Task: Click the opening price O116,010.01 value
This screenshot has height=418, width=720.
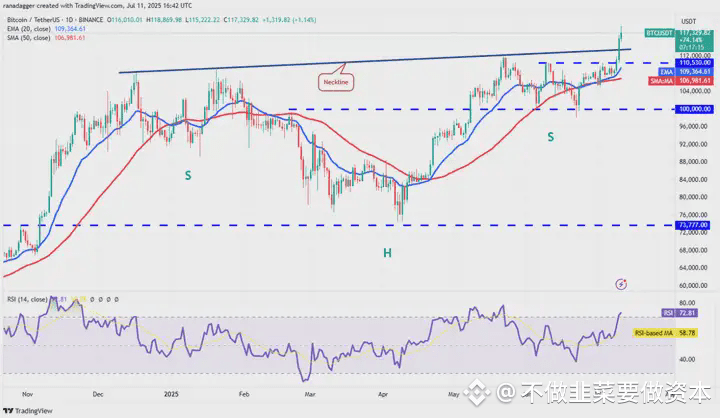Action: tap(125, 20)
